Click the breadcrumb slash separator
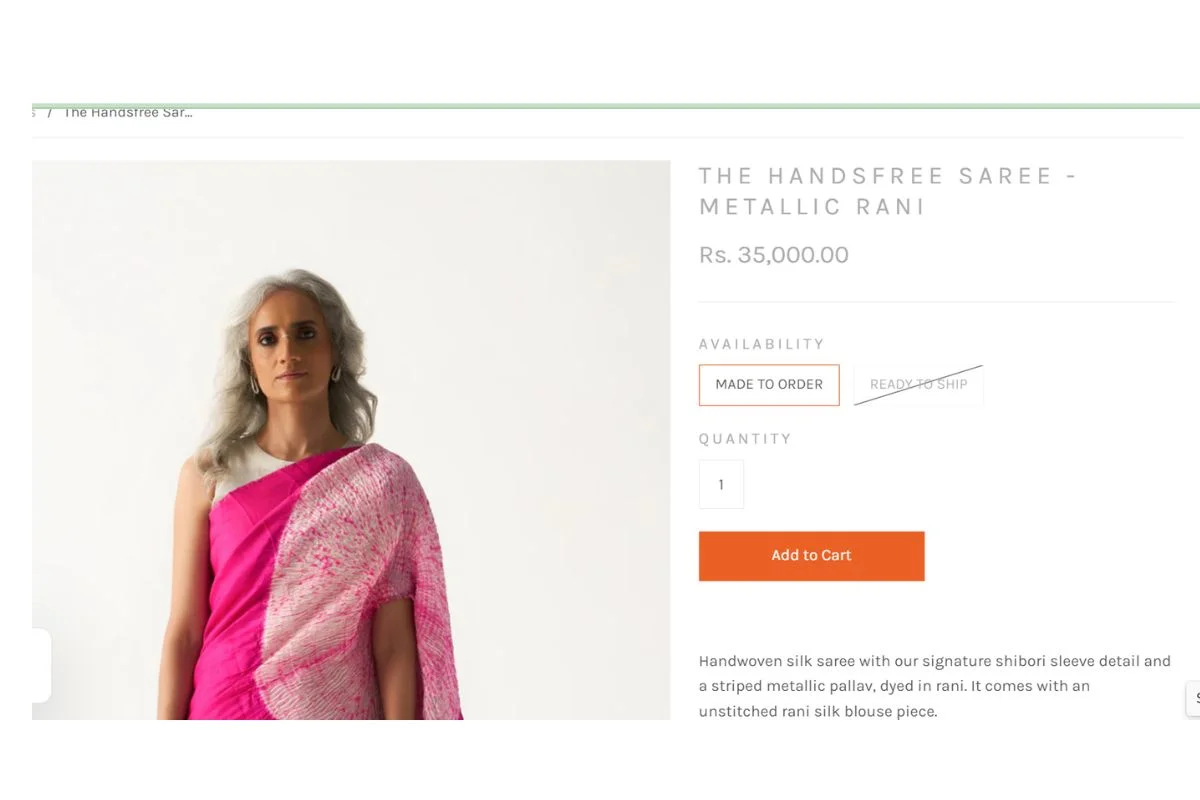The width and height of the screenshot is (1200, 800). click(x=50, y=113)
